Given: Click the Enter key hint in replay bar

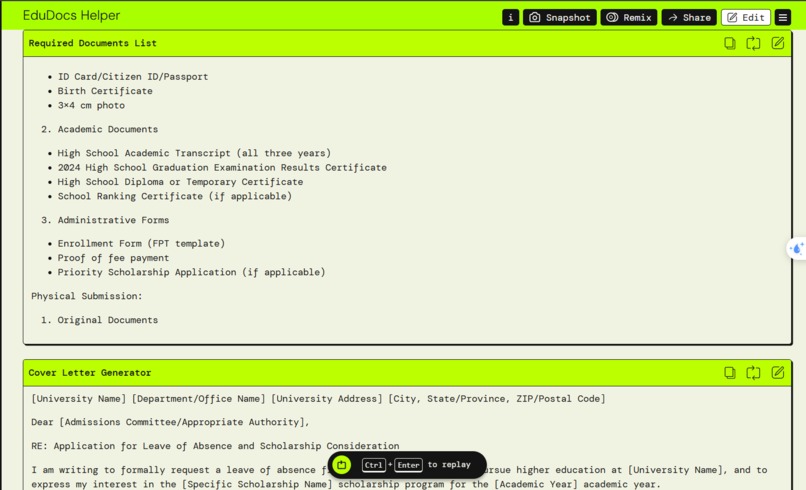Looking at the screenshot, I should [408, 465].
